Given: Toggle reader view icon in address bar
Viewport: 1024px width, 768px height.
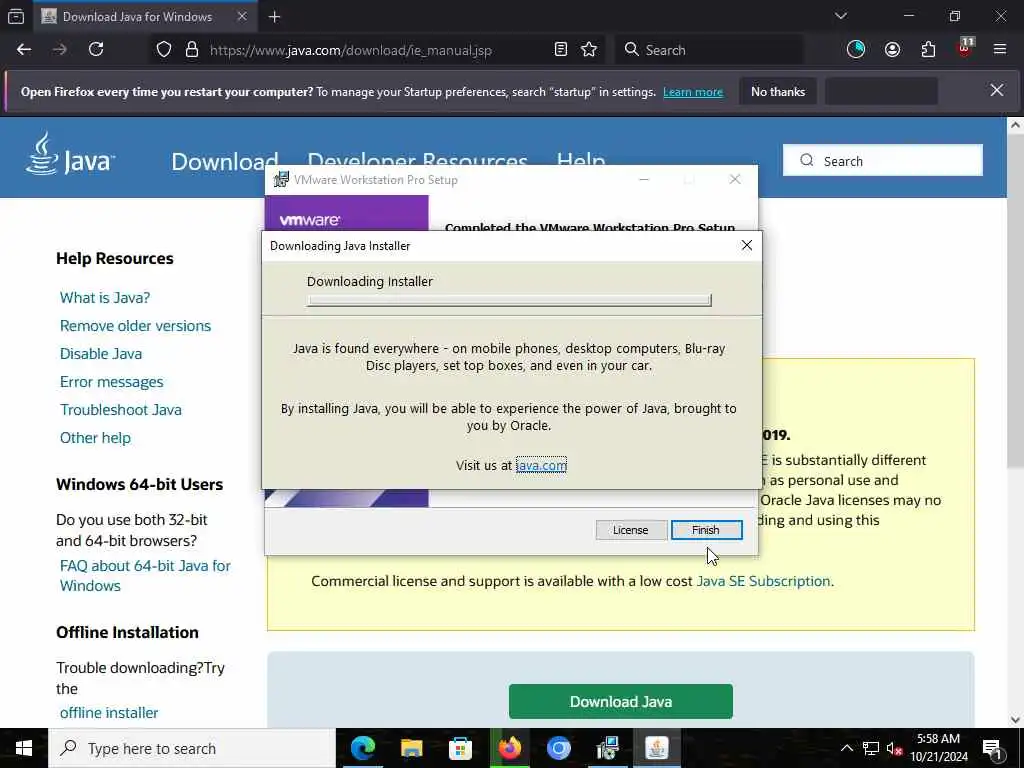Looking at the screenshot, I should point(560,50).
